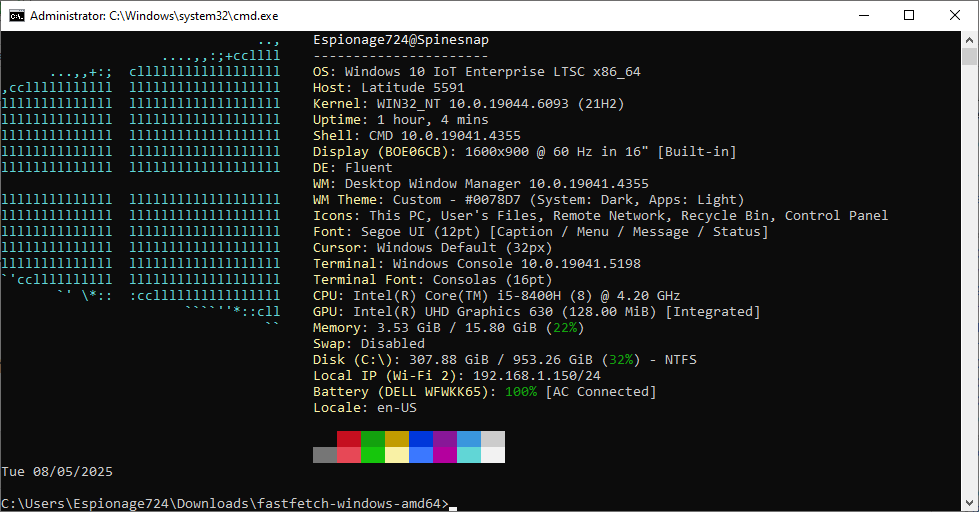Click the dark gray color block in the bottom row

point(325,455)
